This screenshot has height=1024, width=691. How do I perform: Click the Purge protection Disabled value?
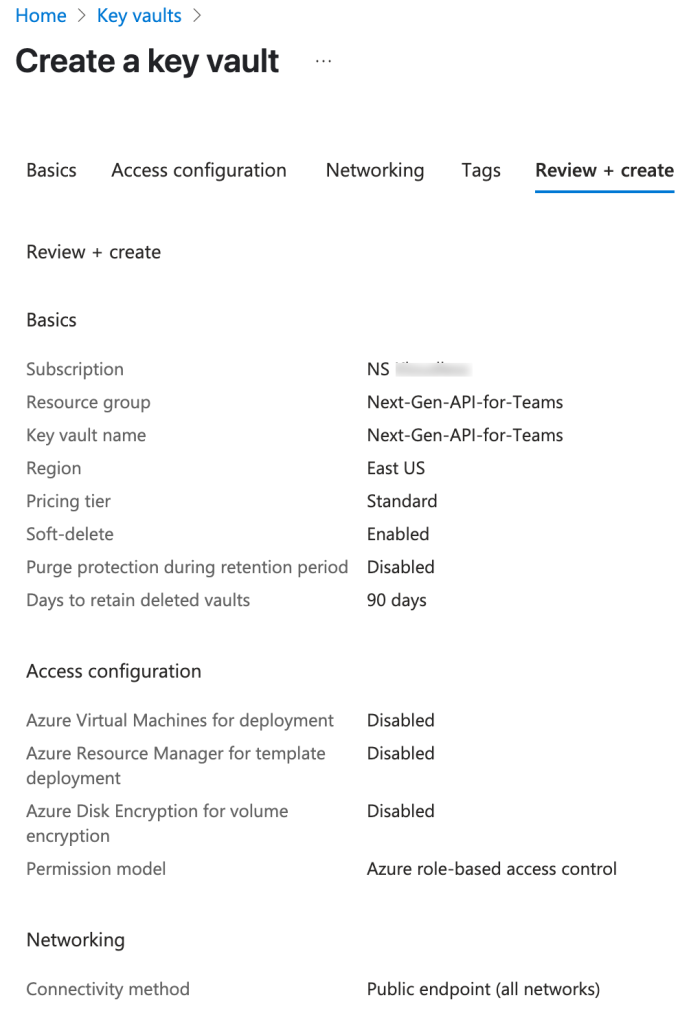[400, 567]
